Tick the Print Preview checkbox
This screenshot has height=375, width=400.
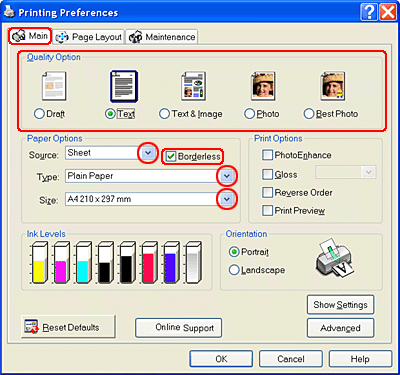click(267, 211)
